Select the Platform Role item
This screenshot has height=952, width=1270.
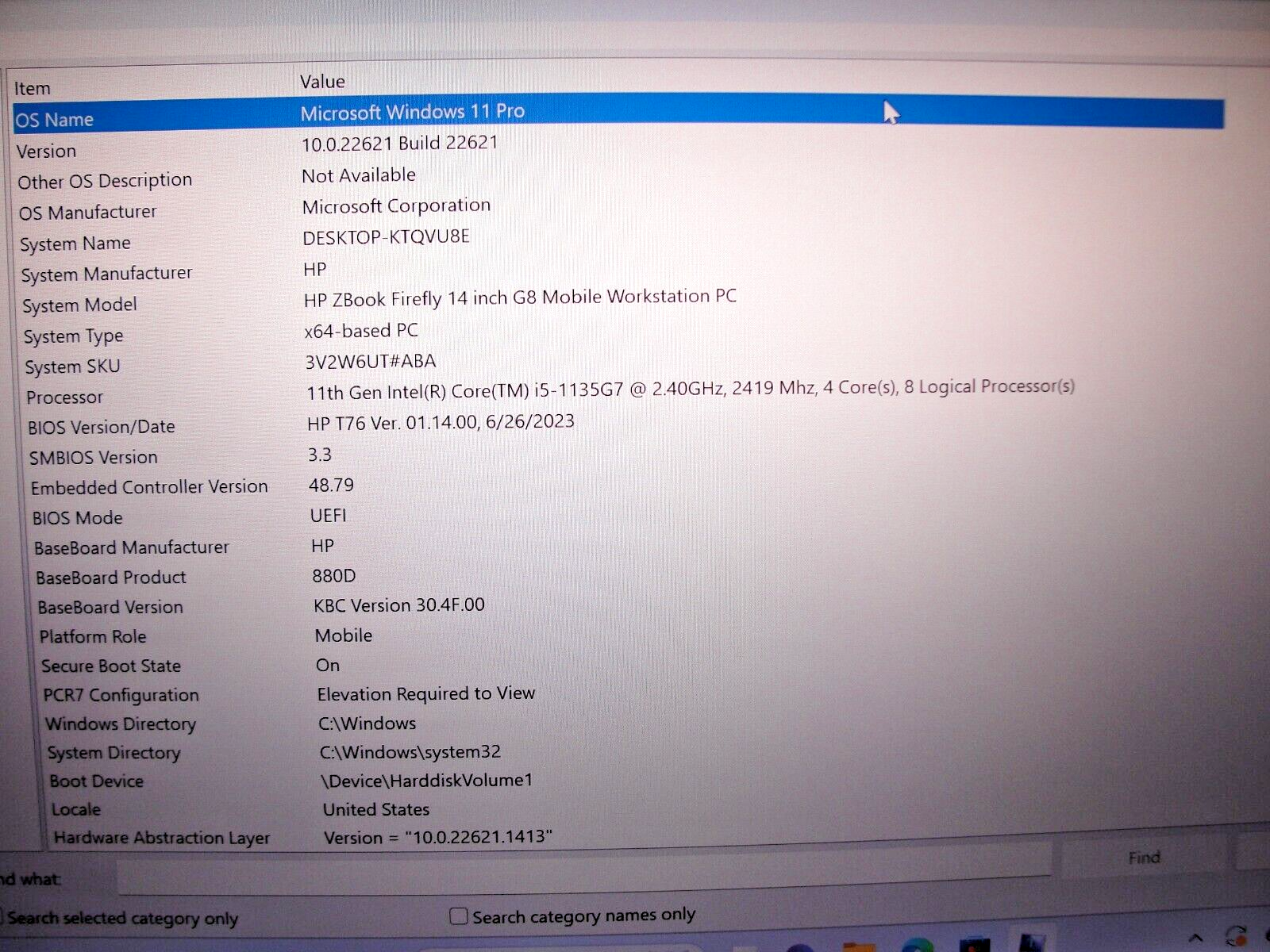(x=93, y=637)
